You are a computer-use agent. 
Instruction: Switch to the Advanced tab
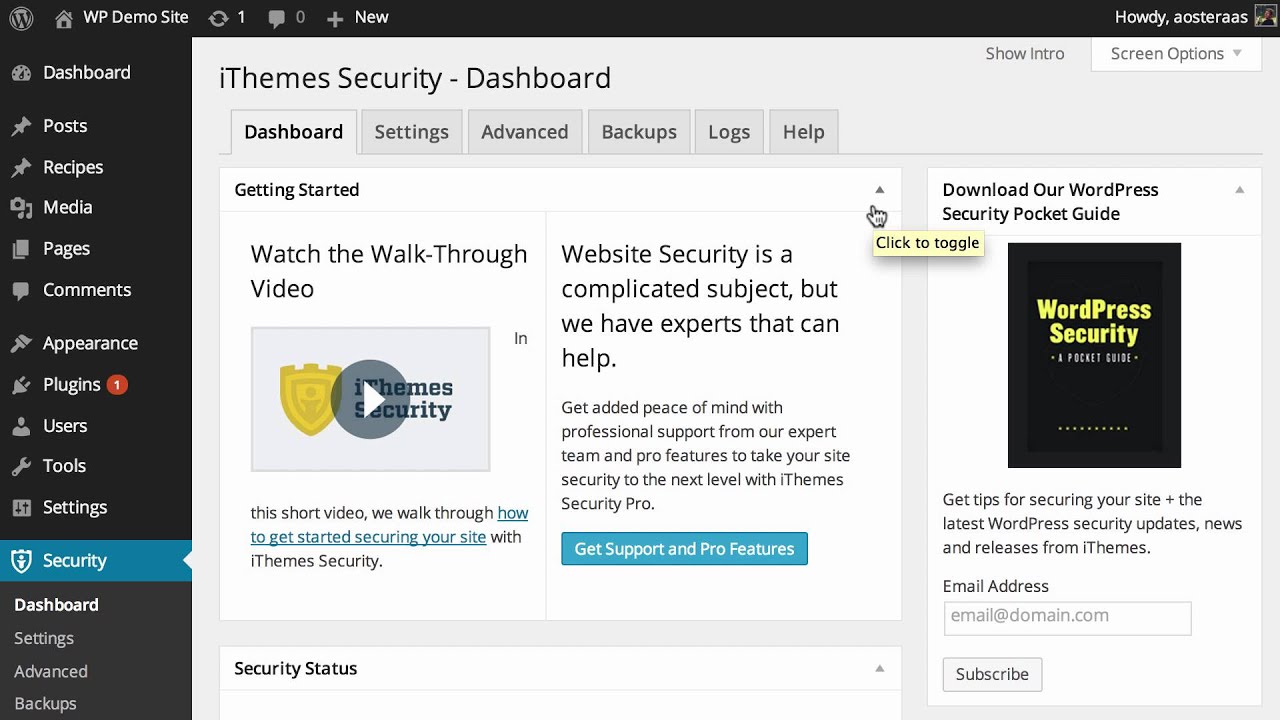(x=525, y=132)
